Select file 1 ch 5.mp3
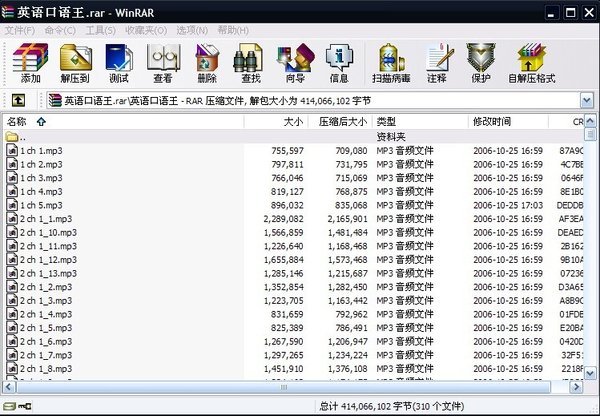The height and width of the screenshot is (416, 600). coord(41,205)
